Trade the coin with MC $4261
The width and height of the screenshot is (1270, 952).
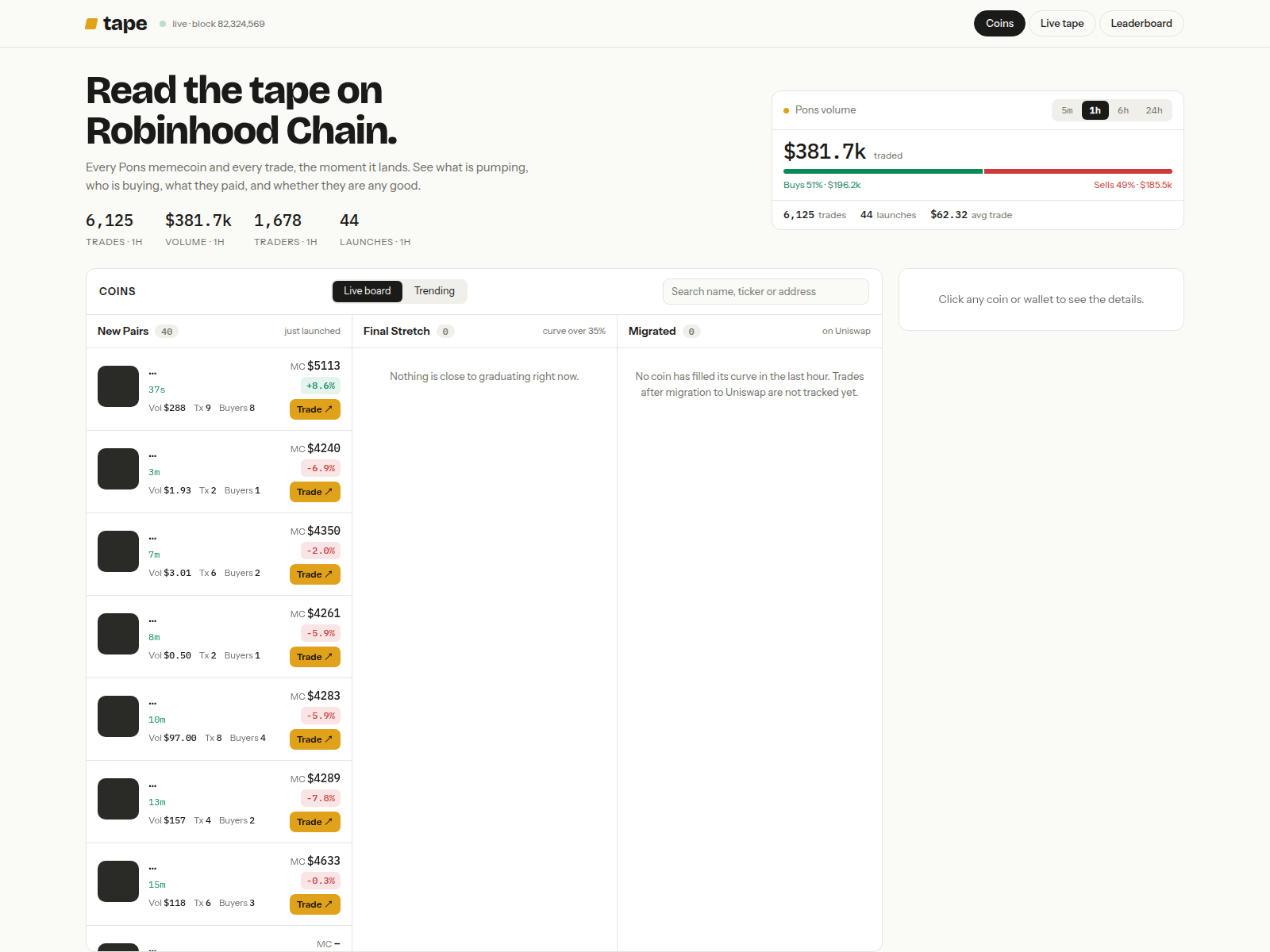pos(315,657)
